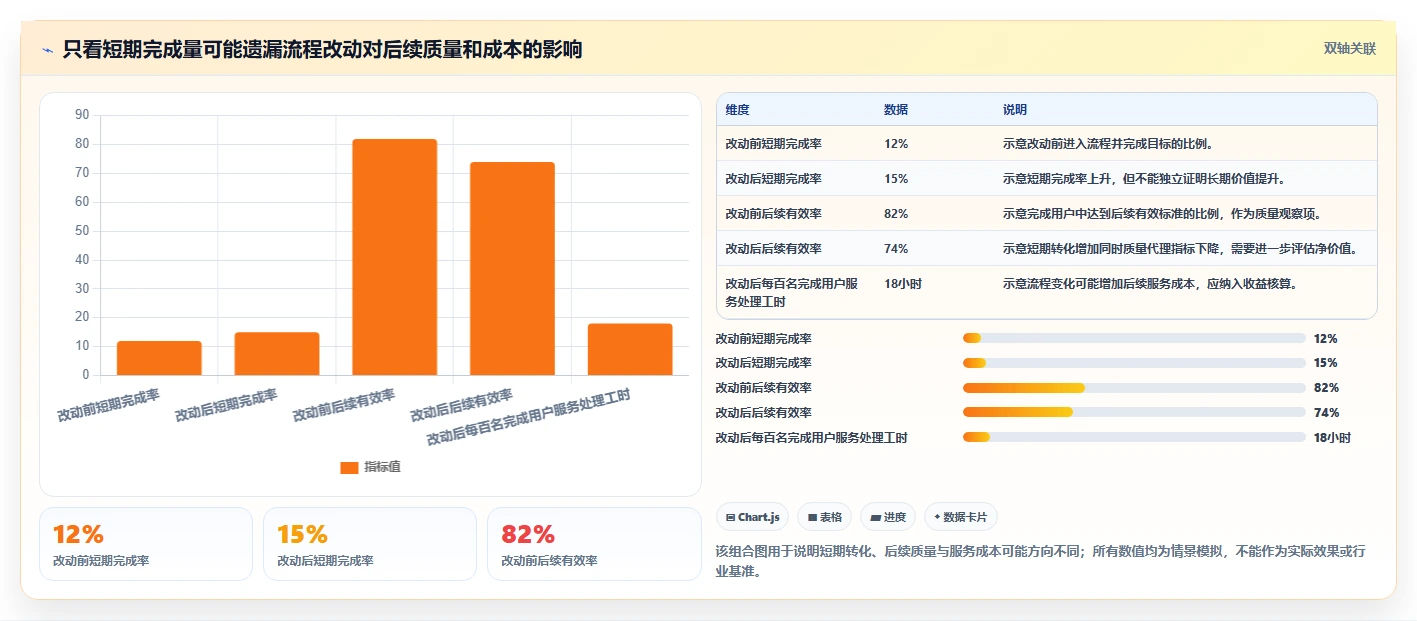
Task: Click the lightning icon beside the card title
Action: coord(47,50)
